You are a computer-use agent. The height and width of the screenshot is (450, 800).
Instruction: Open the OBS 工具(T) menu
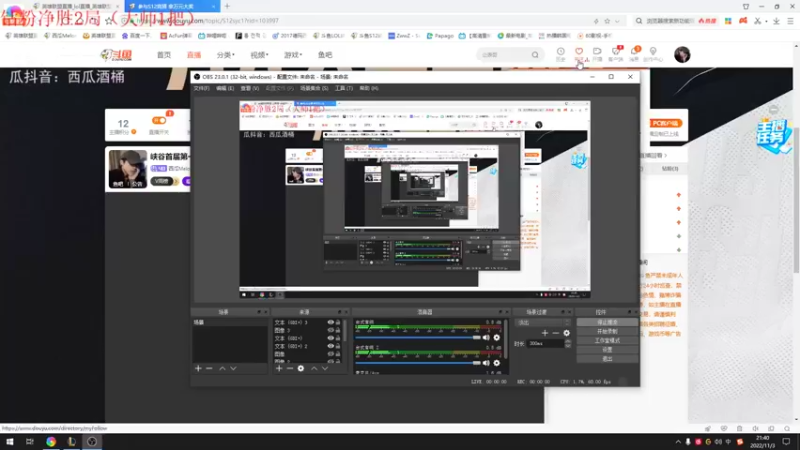coord(344,88)
